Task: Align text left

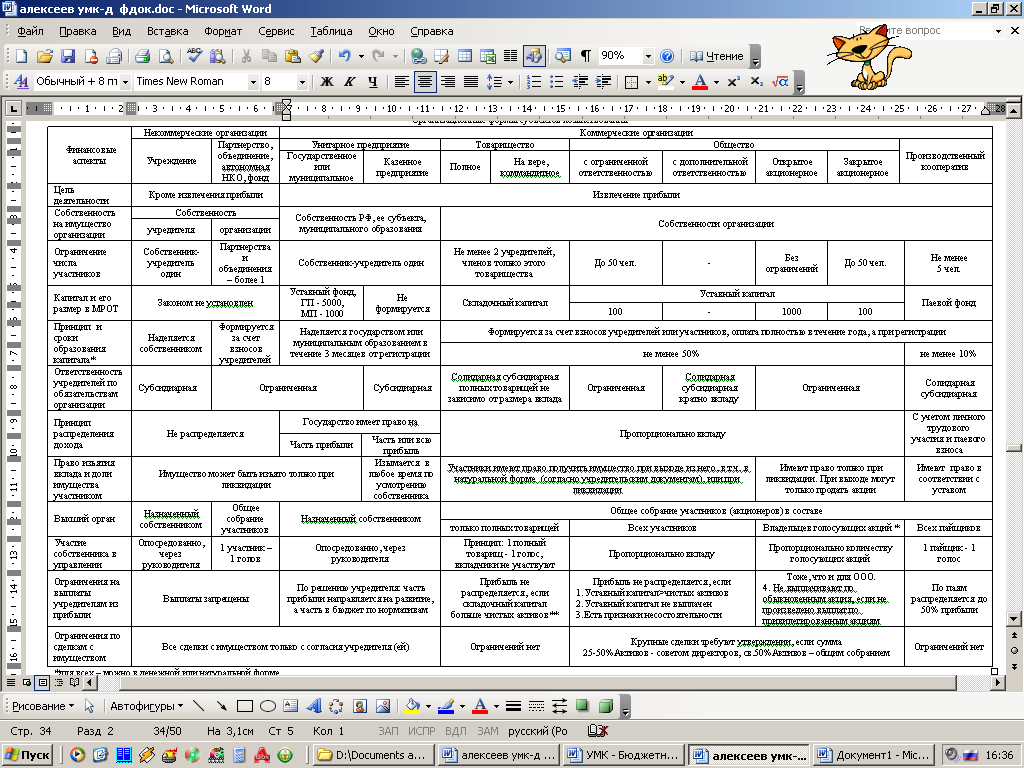Action: click(x=402, y=82)
